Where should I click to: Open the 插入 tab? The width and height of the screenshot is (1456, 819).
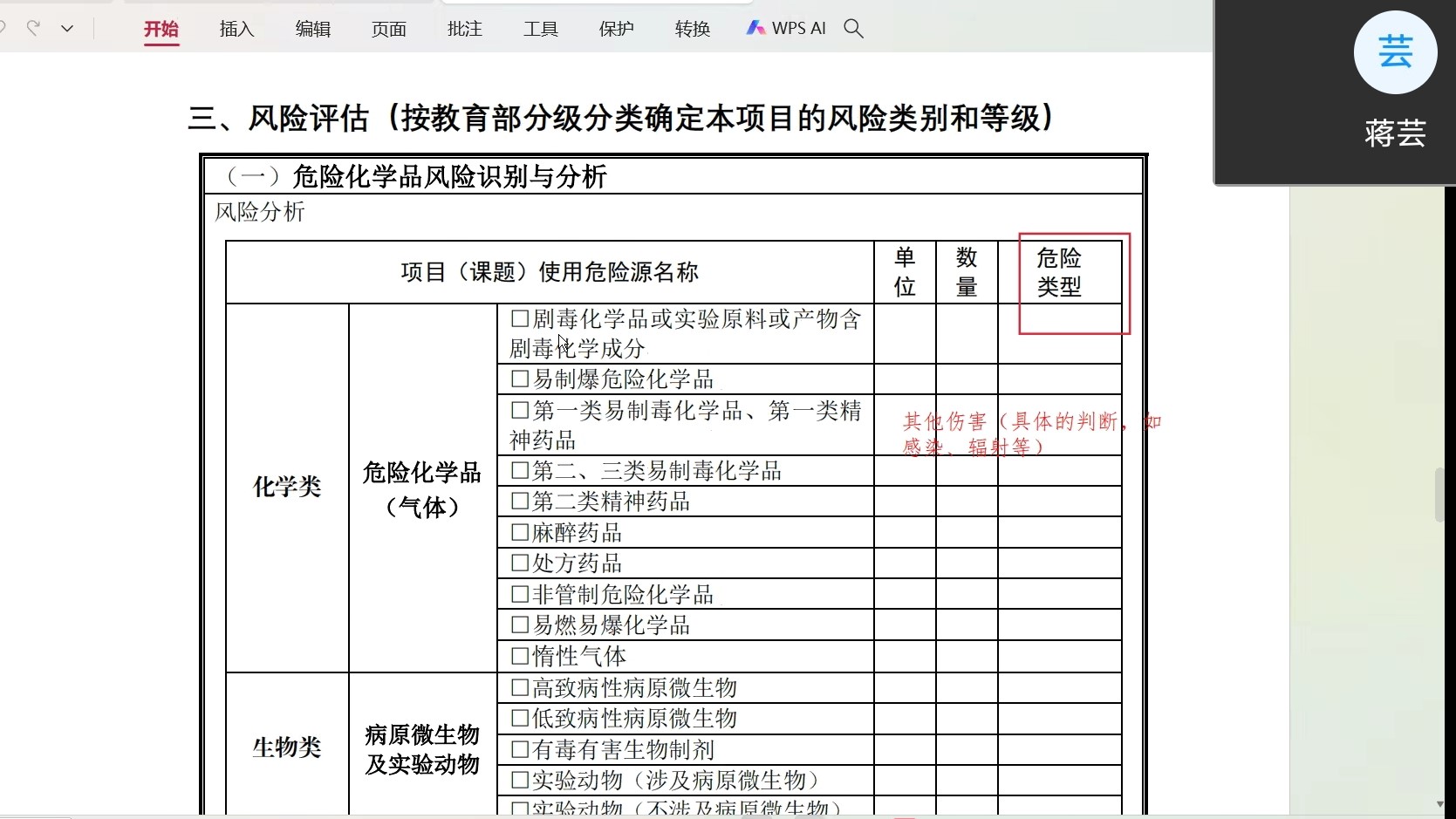tap(236, 29)
